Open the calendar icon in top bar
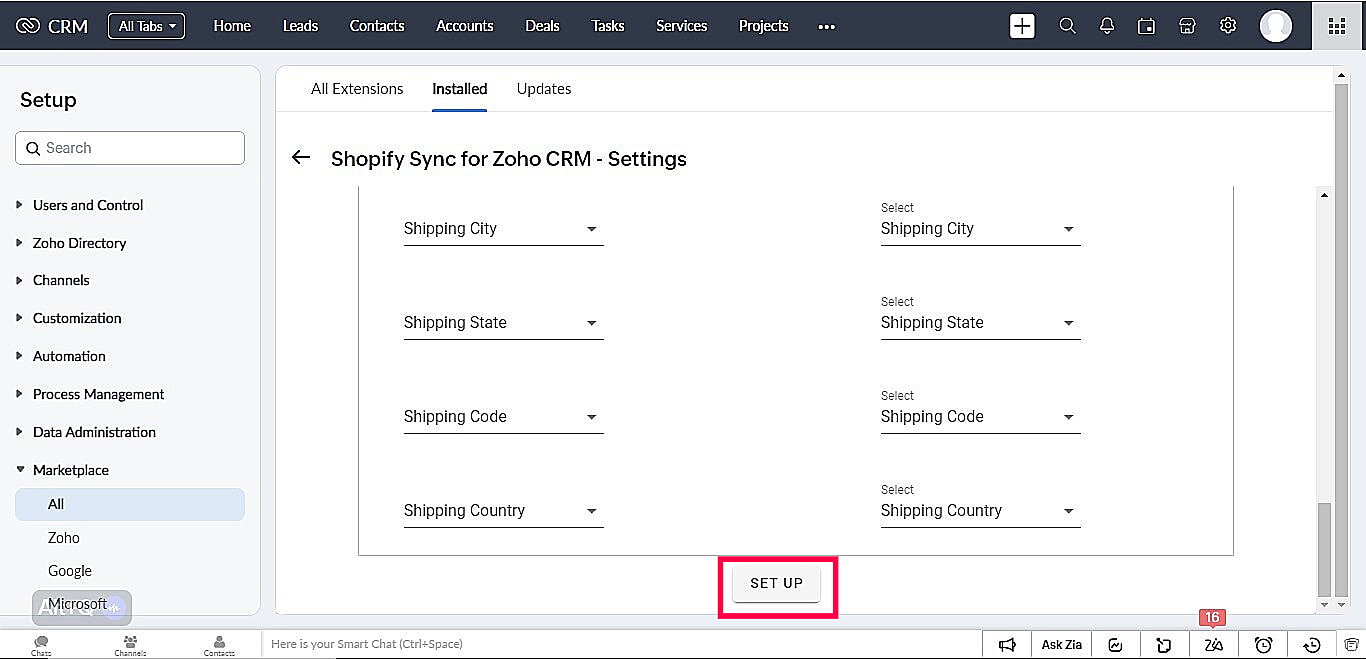 coord(1147,26)
